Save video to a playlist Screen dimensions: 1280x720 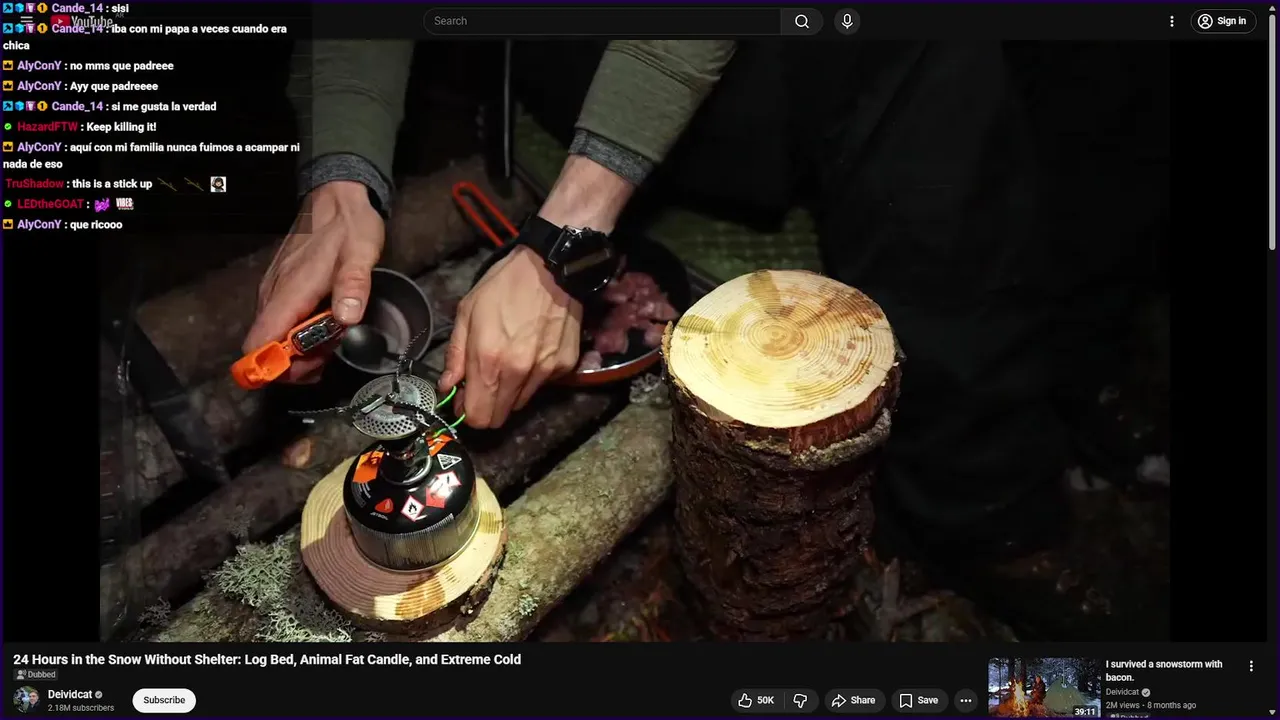918,700
